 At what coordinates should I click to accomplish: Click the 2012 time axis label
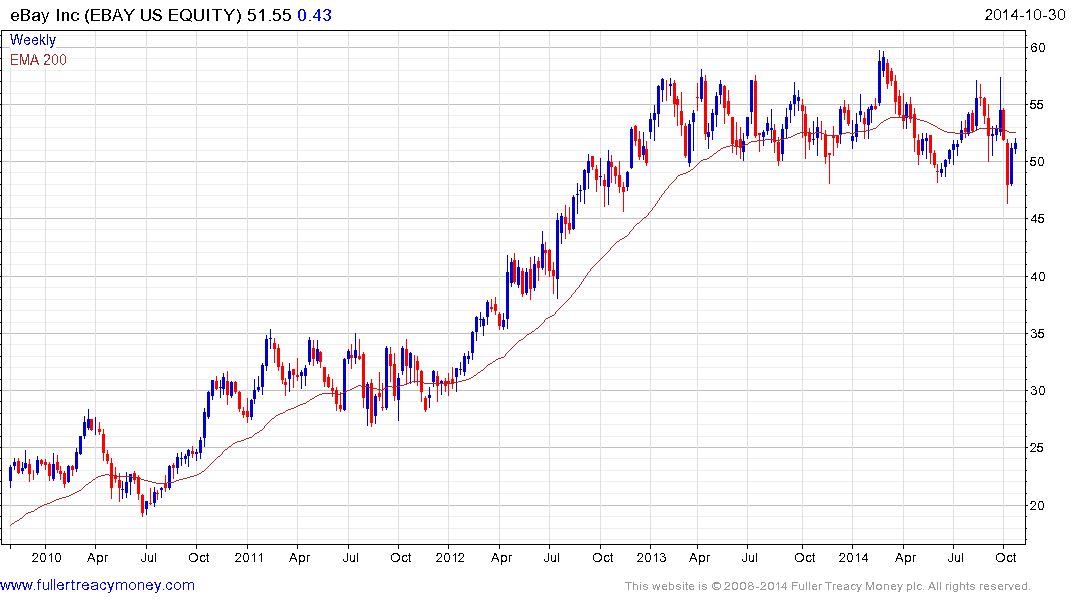[450, 557]
